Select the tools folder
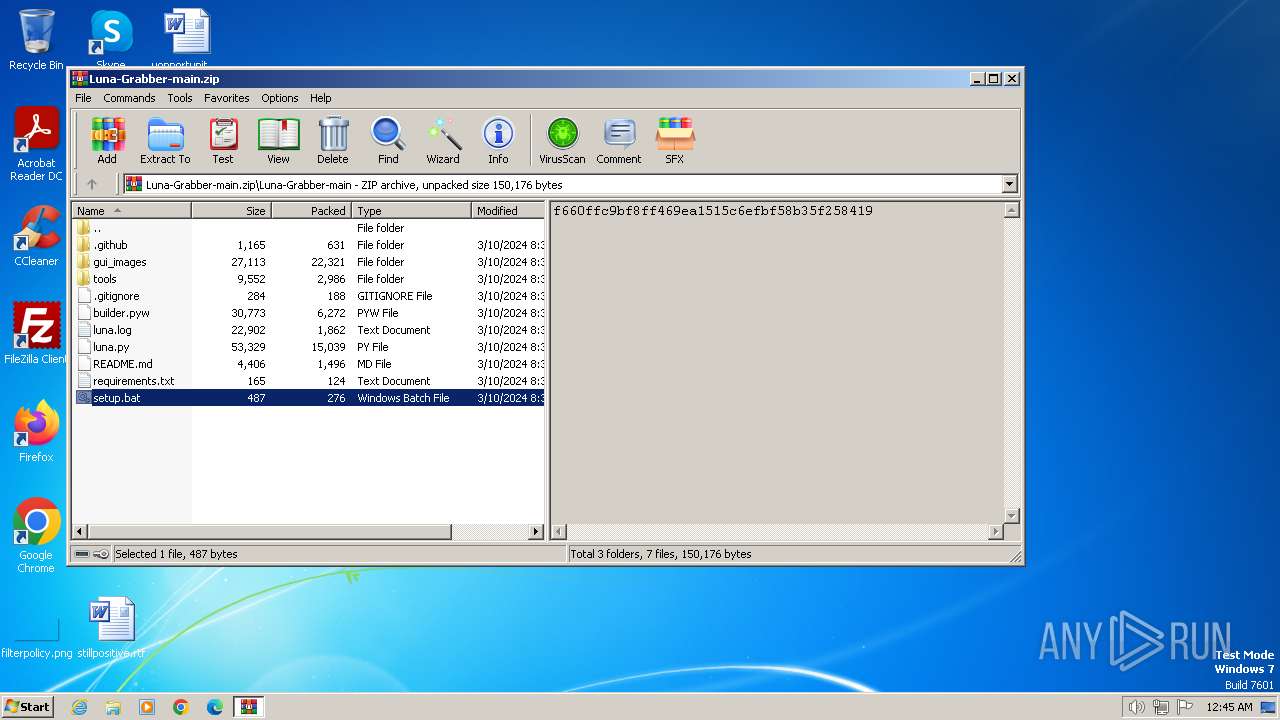1280x720 pixels. click(x=308, y=279)
